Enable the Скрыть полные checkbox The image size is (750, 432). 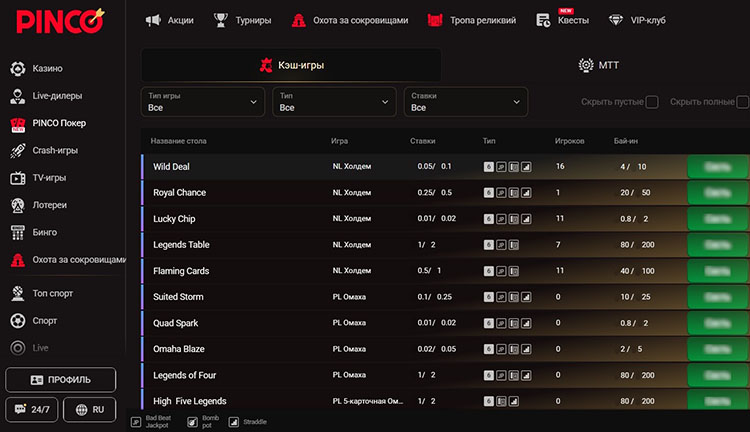743,102
